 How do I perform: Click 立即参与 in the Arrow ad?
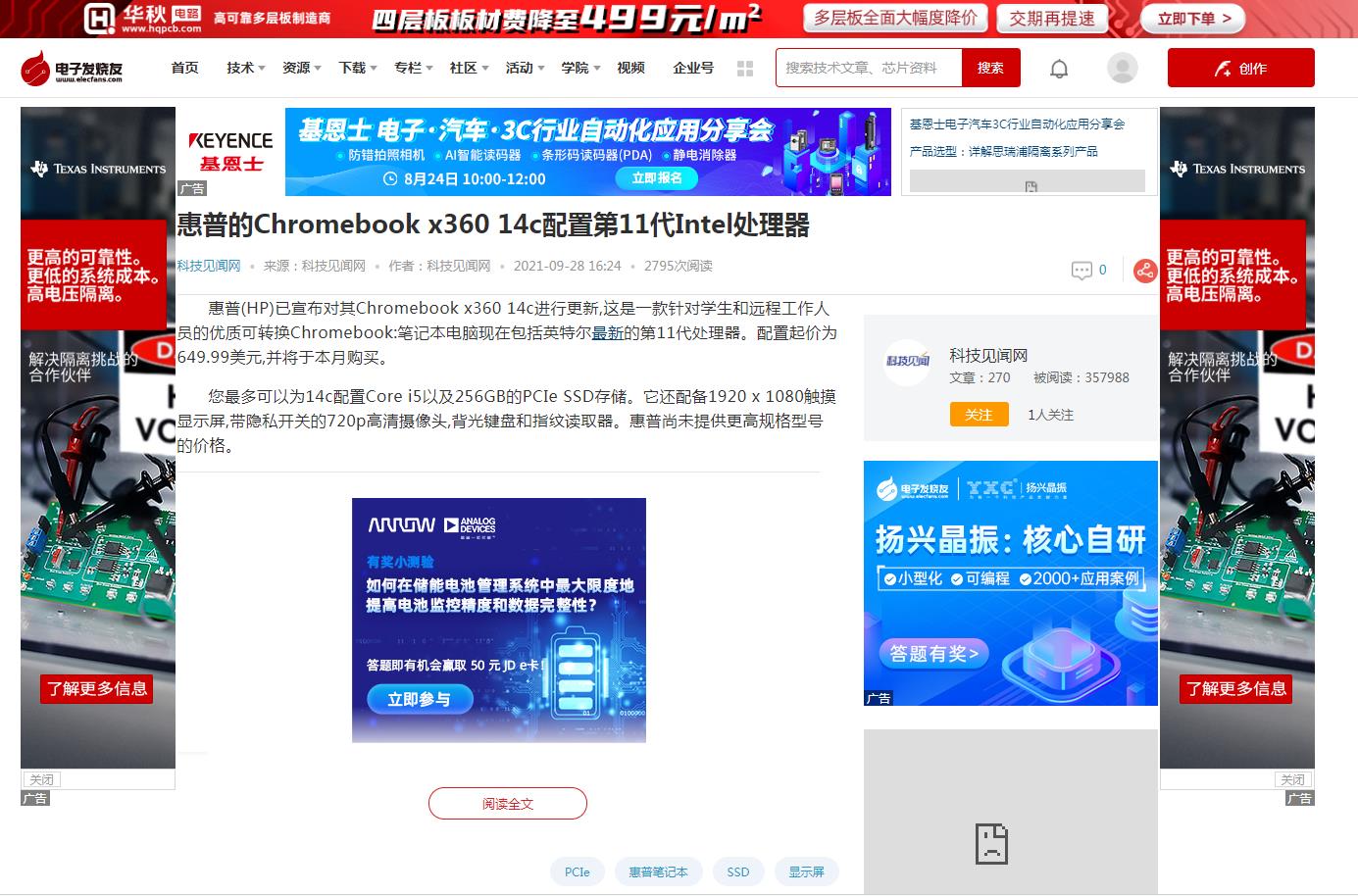tap(420, 699)
